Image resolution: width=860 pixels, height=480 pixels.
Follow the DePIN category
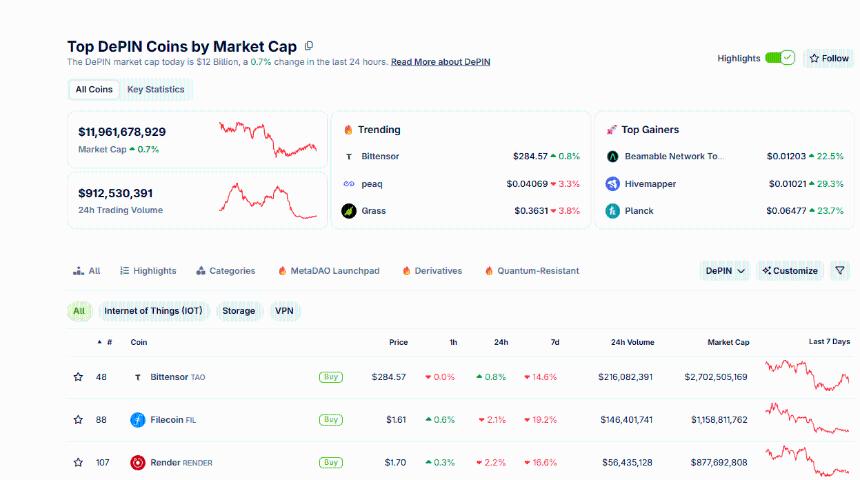point(829,58)
